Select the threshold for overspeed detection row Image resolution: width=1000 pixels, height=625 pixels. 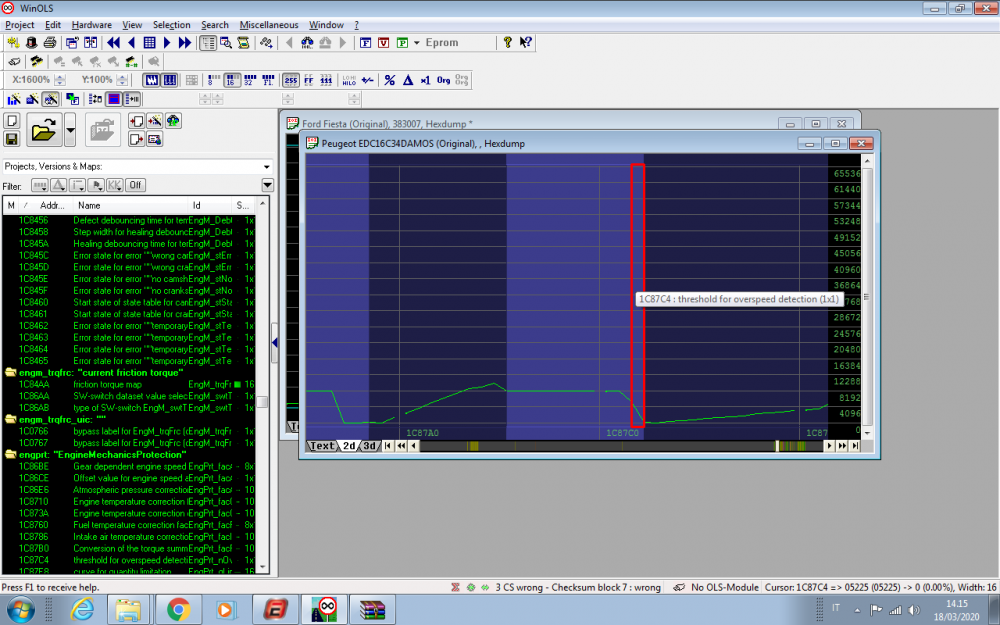pos(129,560)
